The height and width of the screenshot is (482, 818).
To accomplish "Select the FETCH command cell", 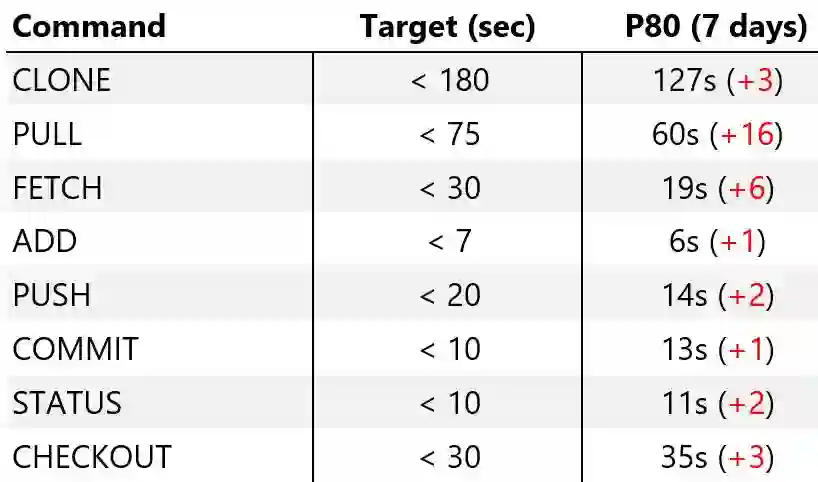I will [x=57, y=188].
